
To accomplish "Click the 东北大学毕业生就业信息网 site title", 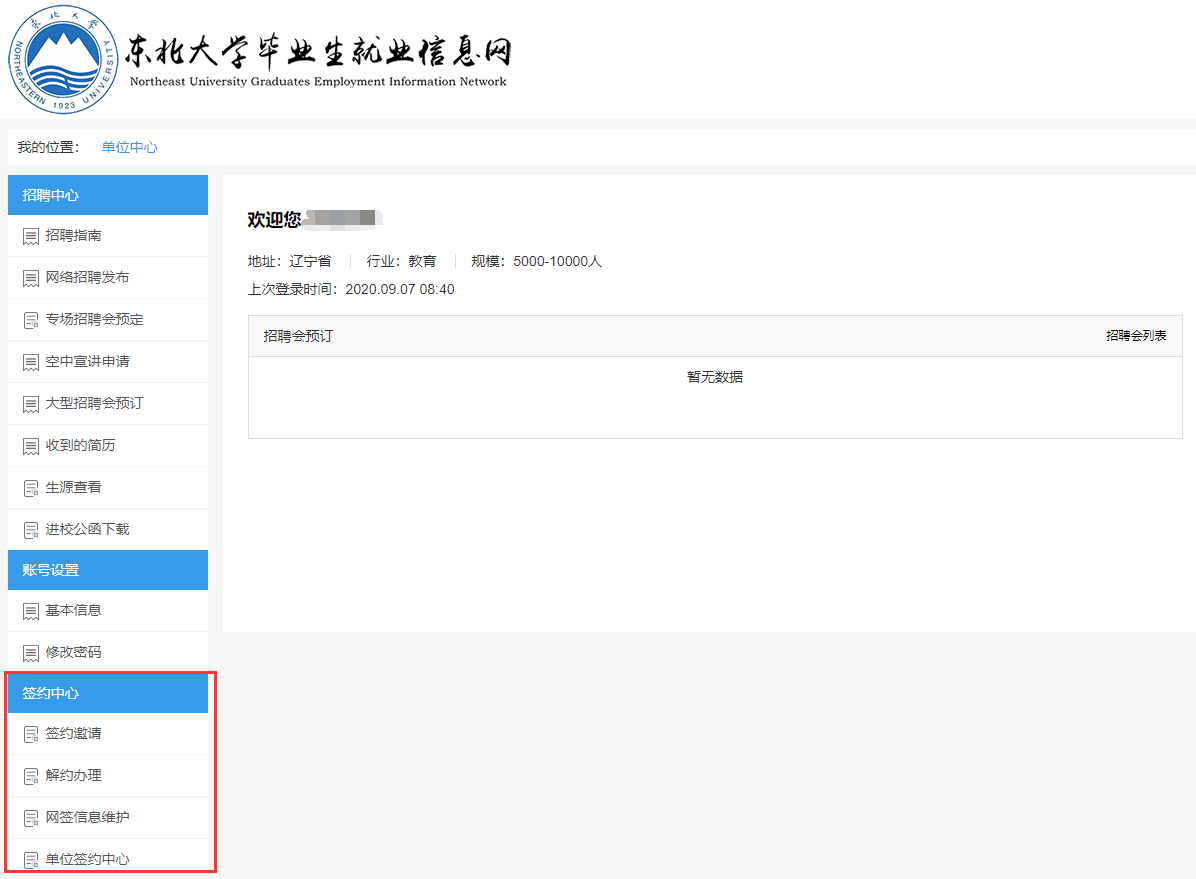I will click(x=317, y=51).
